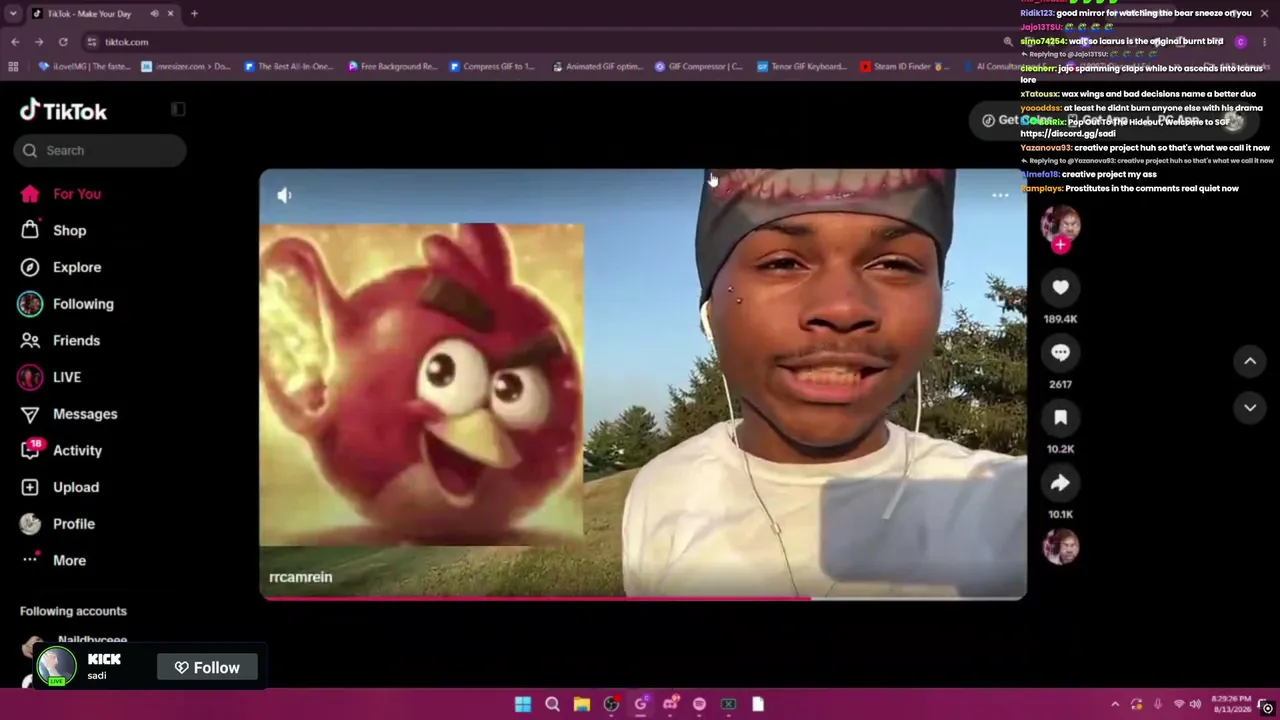
Task: Open the spinning sound disc below share
Action: coord(1060,547)
